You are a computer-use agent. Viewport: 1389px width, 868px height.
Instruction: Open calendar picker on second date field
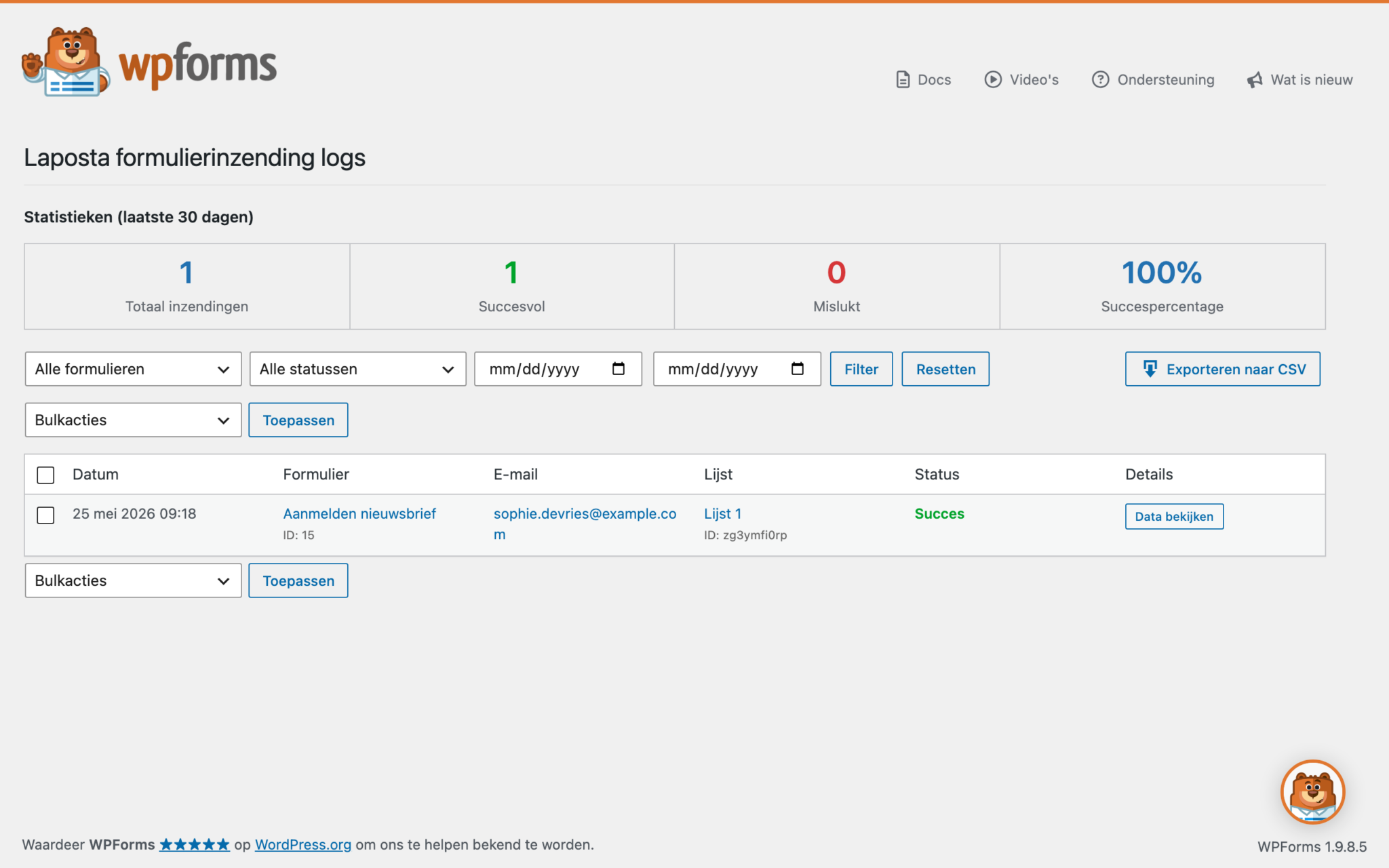[798, 368]
